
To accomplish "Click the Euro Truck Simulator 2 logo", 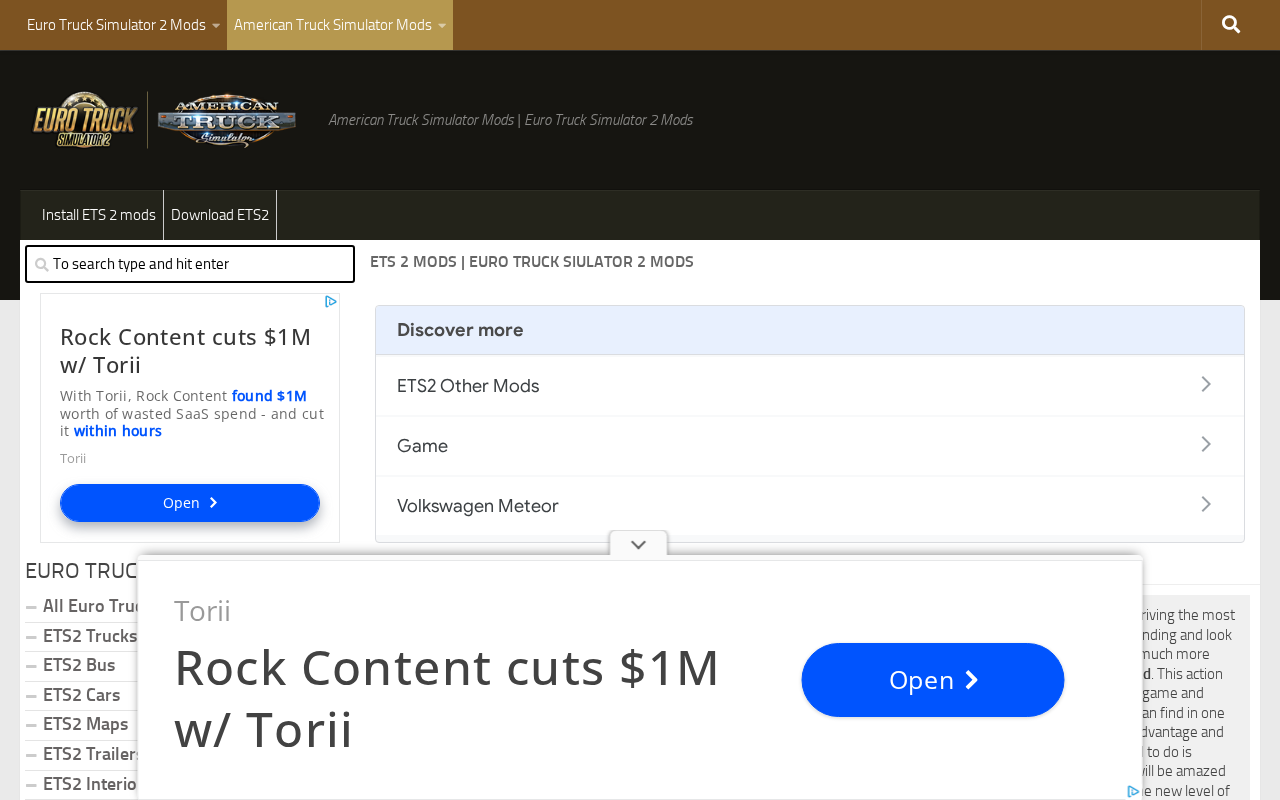I will [x=85, y=120].
